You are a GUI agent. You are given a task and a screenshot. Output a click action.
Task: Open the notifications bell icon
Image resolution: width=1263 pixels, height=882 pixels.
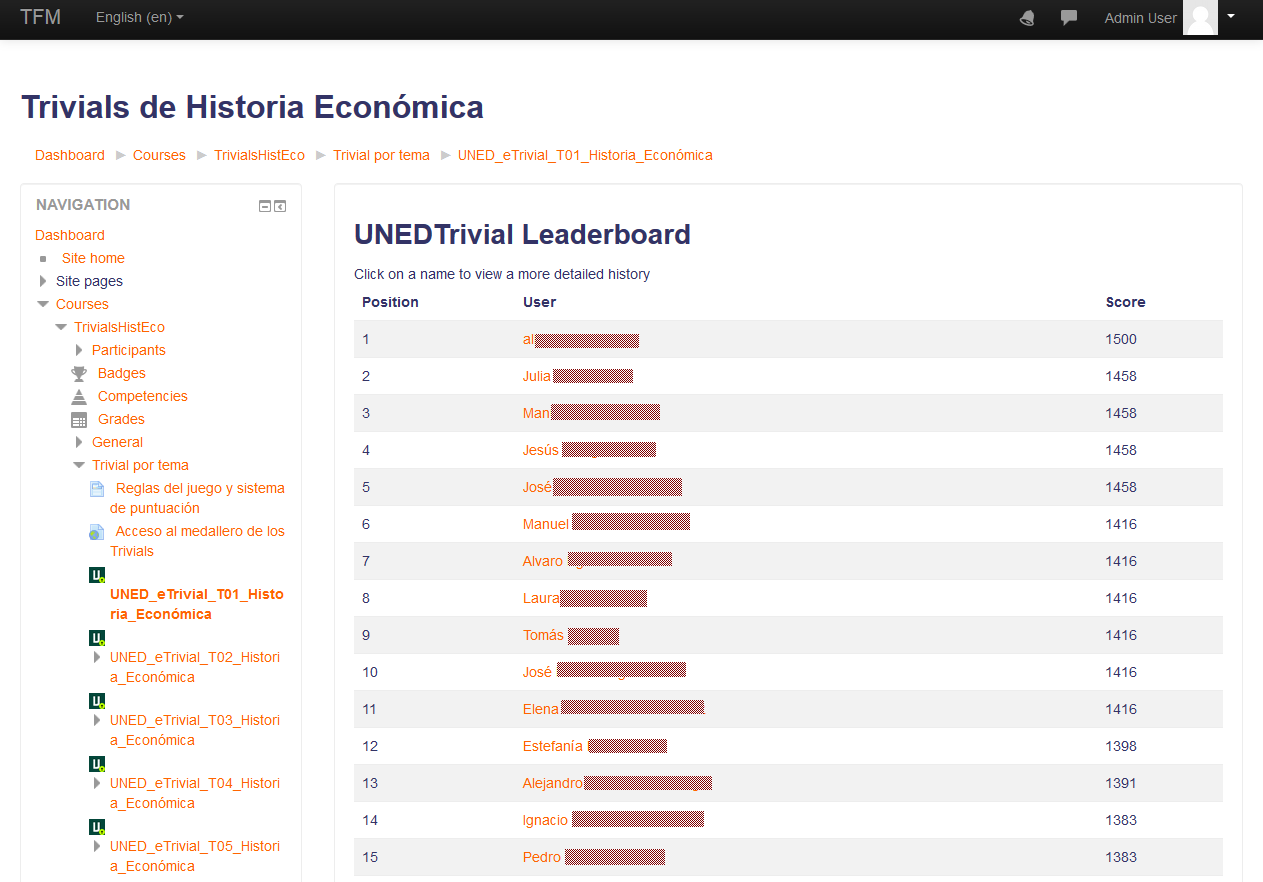(1027, 18)
